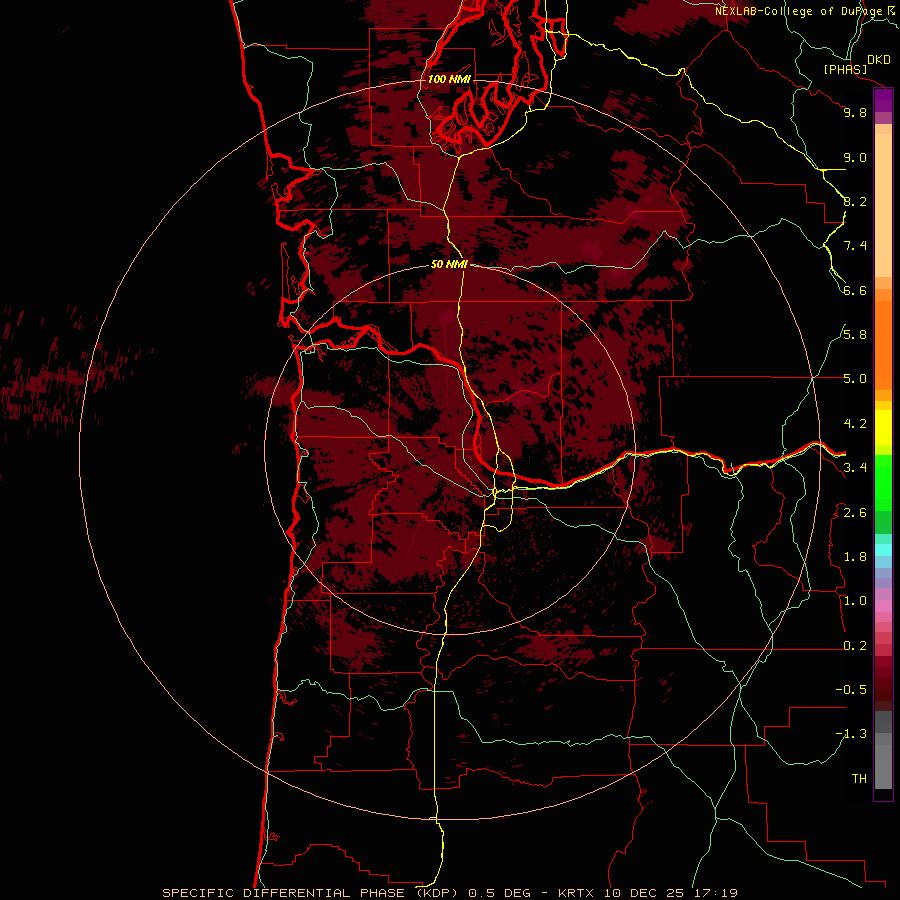Click the 50 NMI range ring label

point(449,264)
